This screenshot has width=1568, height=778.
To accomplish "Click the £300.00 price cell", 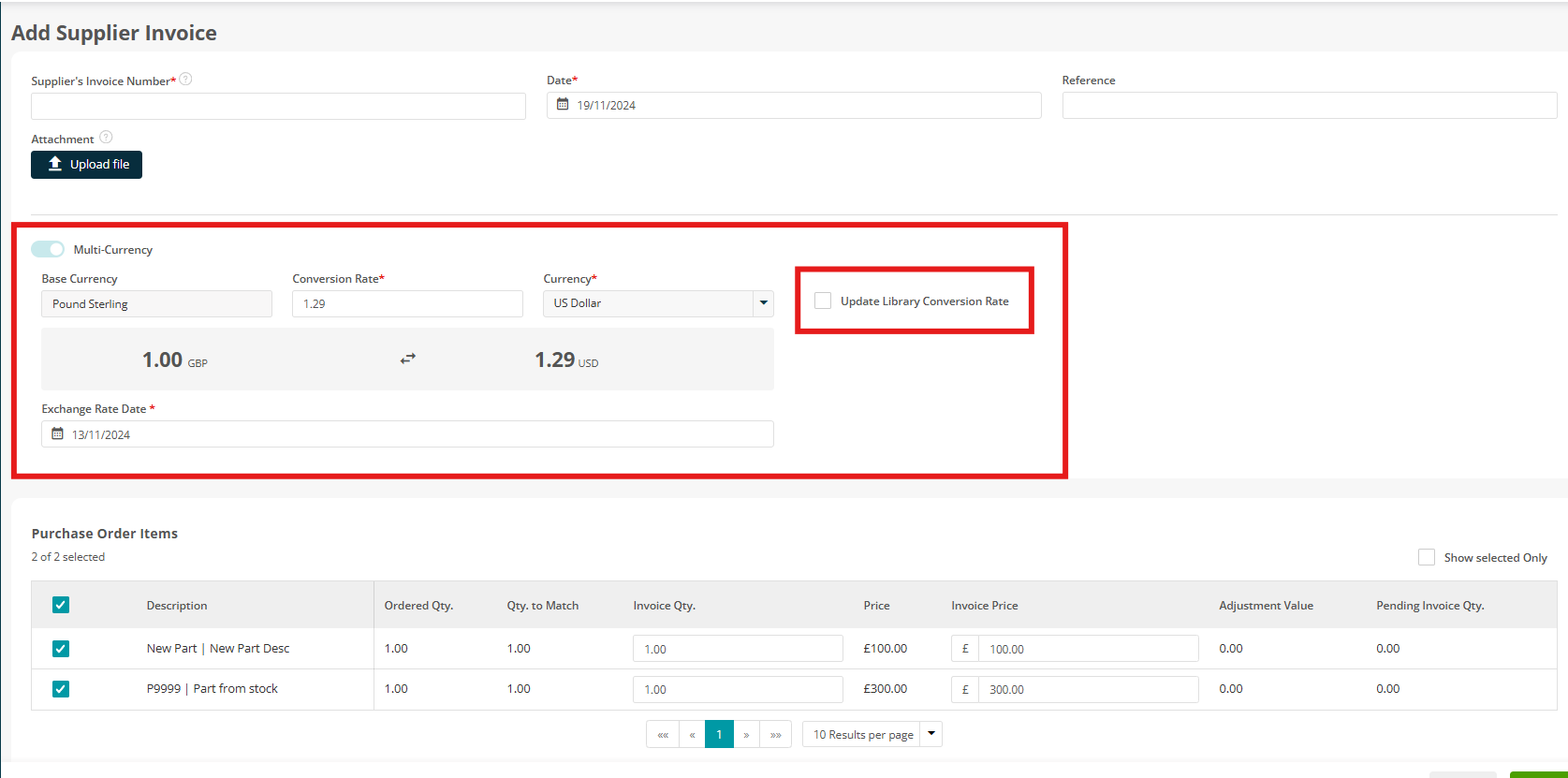I will (886, 688).
